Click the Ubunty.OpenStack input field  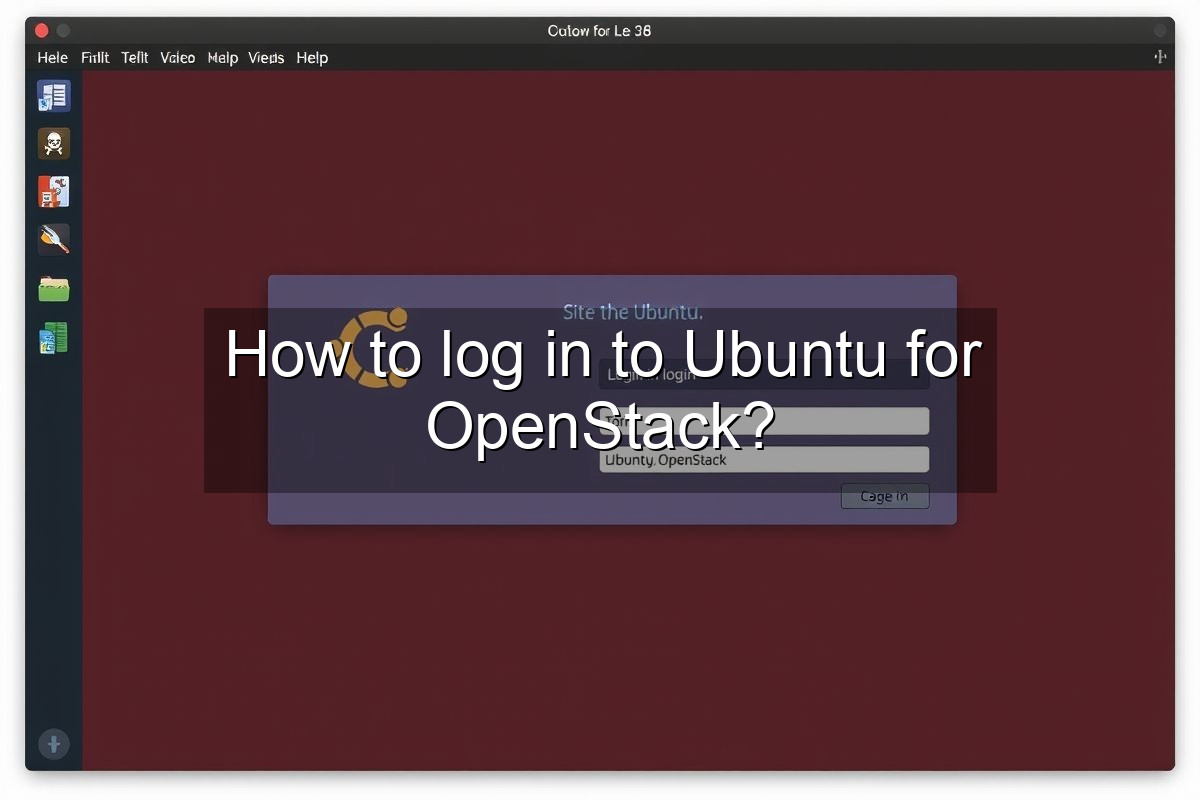[764, 460]
